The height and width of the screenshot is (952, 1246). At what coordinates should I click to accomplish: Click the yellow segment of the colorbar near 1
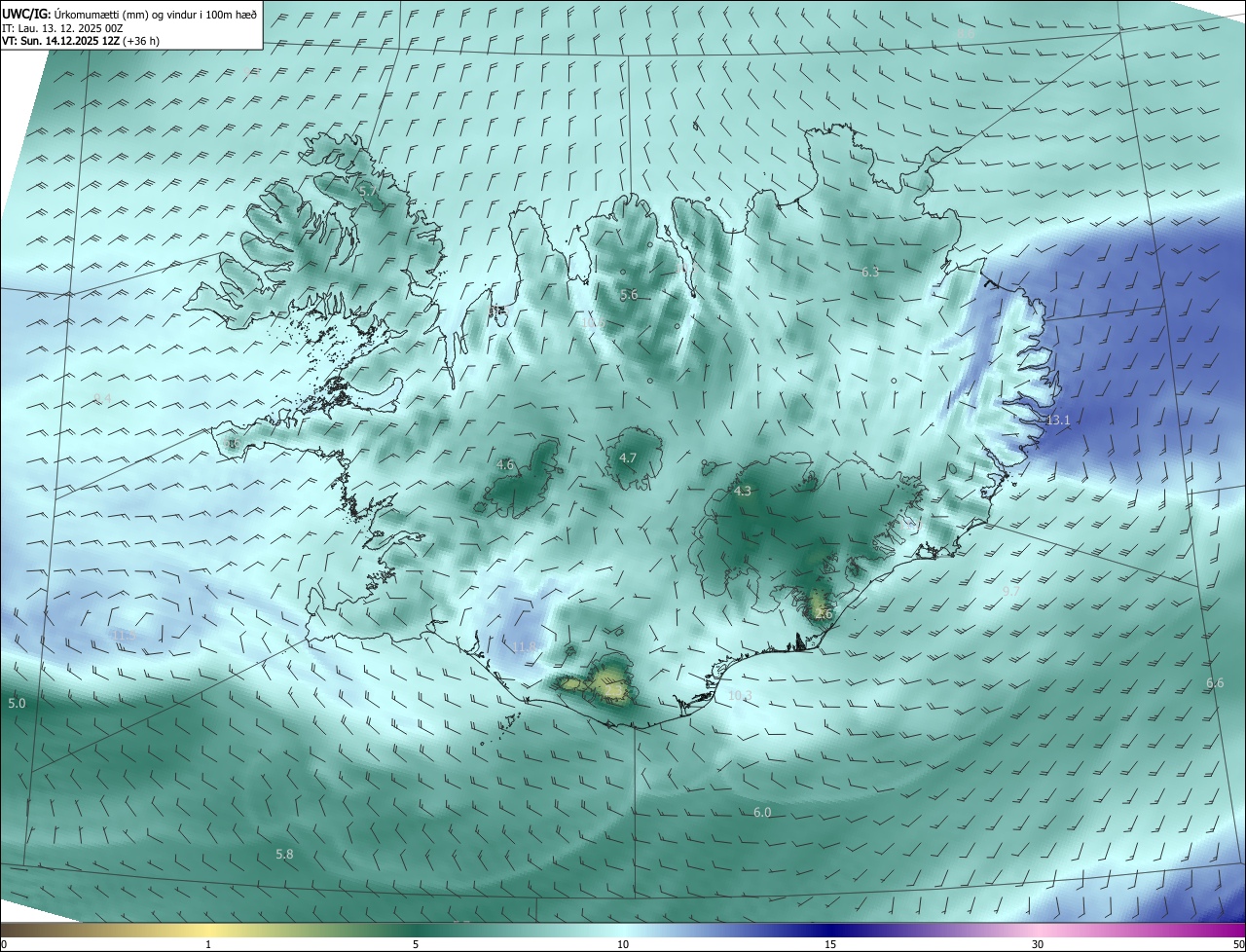[209, 931]
